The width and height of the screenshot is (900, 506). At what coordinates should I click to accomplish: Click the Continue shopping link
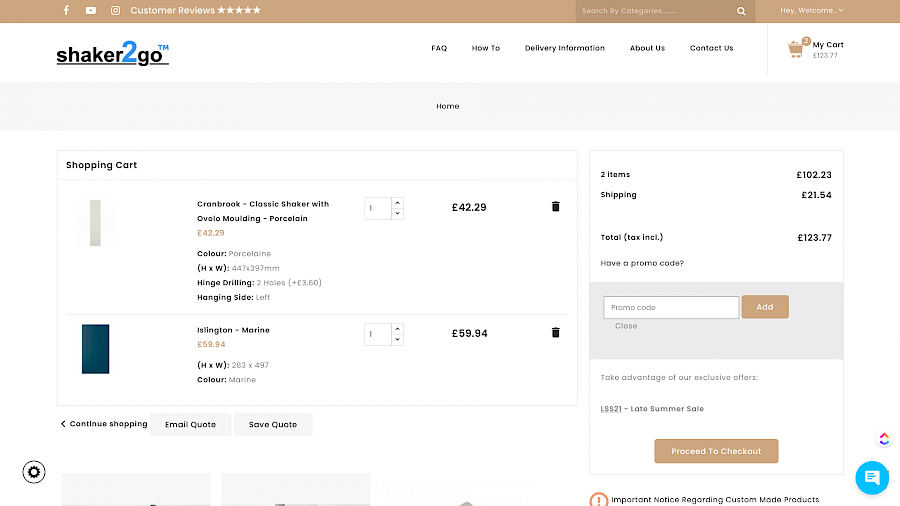(x=104, y=424)
